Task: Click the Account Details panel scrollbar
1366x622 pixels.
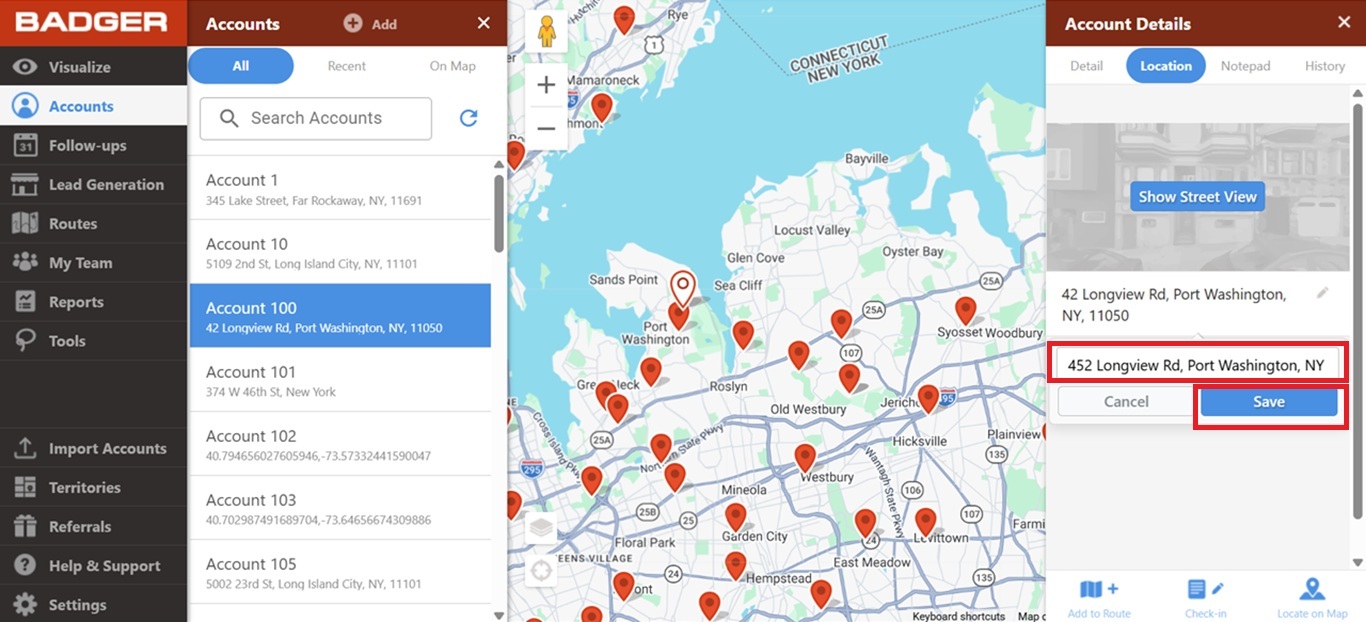Action: (x=1357, y=310)
